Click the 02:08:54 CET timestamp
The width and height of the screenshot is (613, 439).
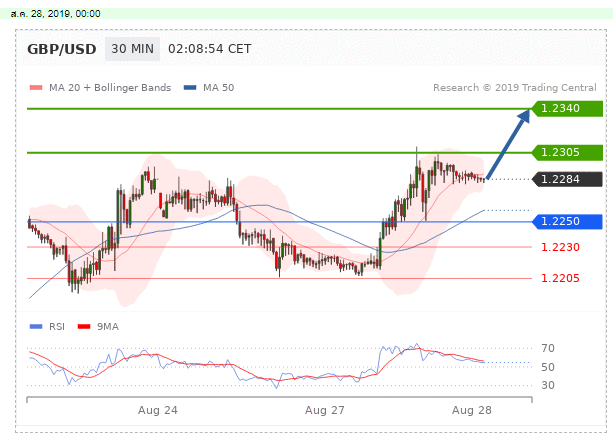pyautogui.click(x=210, y=49)
